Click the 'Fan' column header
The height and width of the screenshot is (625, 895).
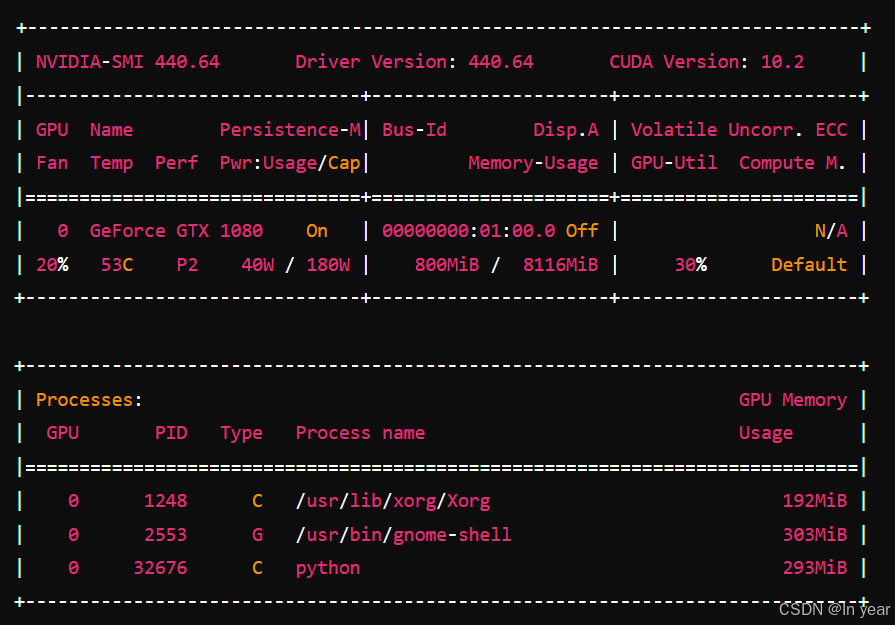click(x=52, y=163)
